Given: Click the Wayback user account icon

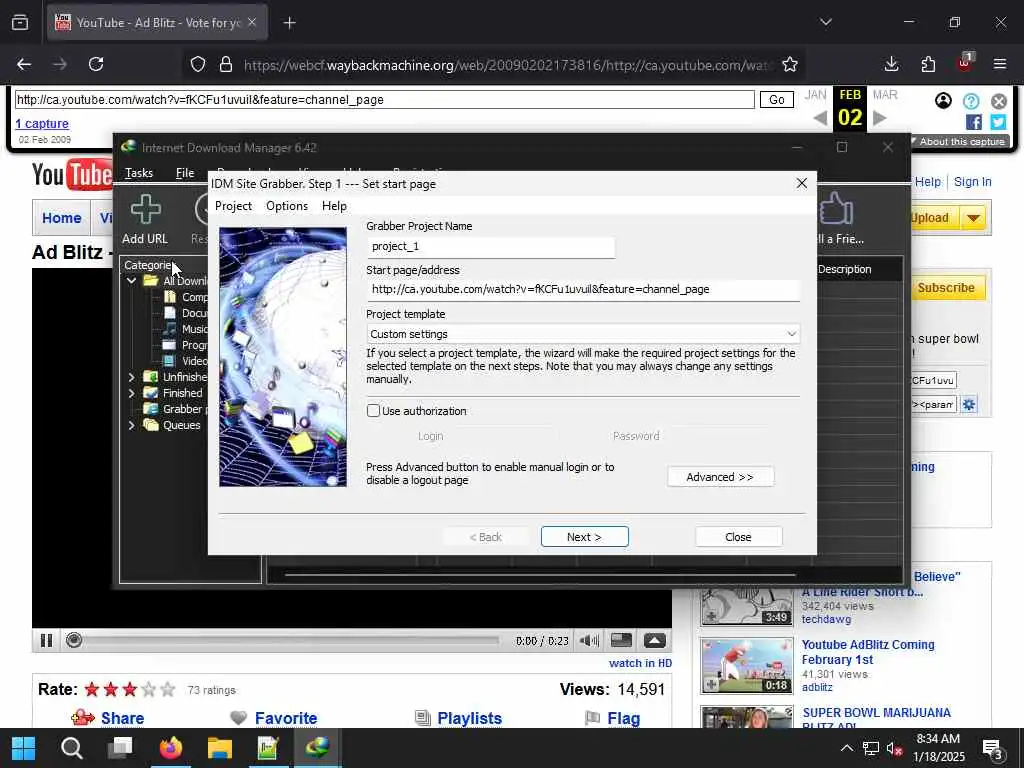Looking at the screenshot, I should pyautogui.click(x=943, y=101).
